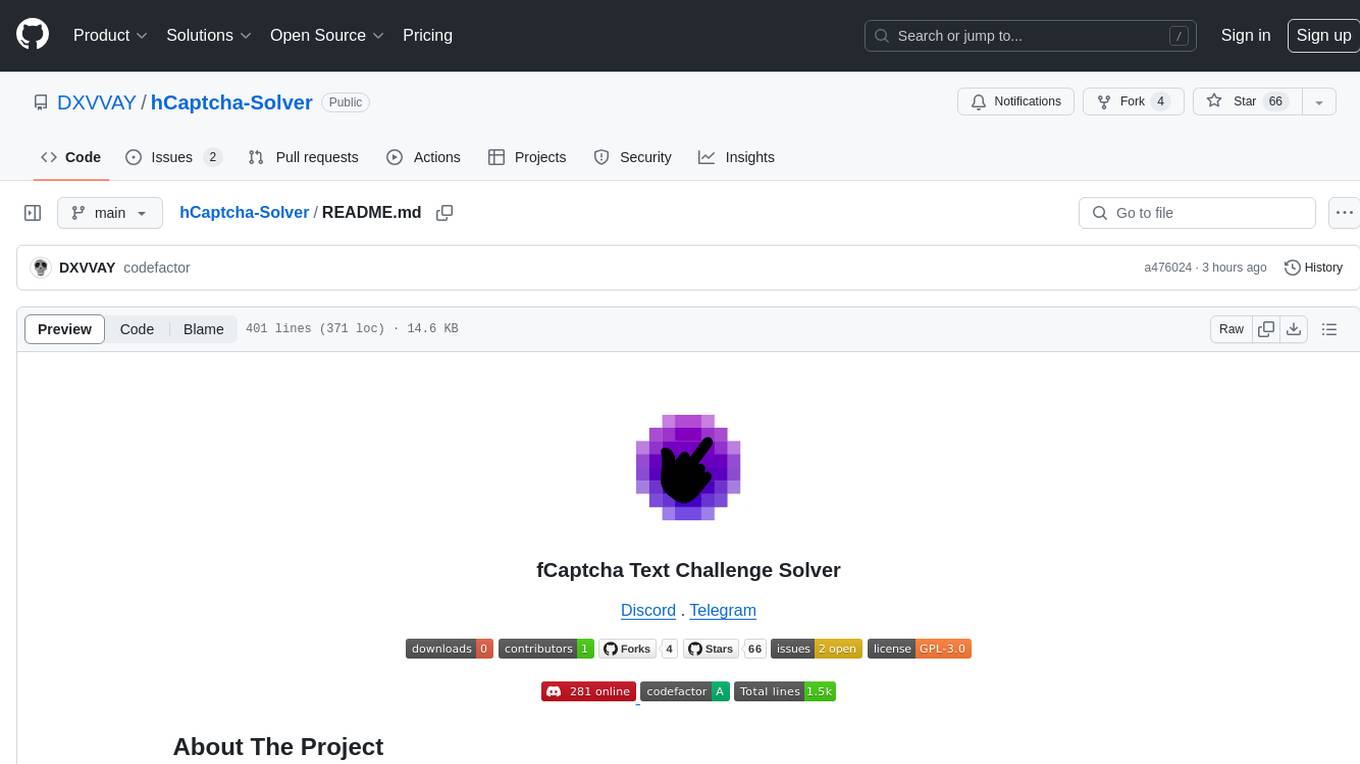Image resolution: width=1360 pixels, height=764 pixels.
Task: Switch to the Code tab
Action: pyautogui.click(x=71, y=157)
